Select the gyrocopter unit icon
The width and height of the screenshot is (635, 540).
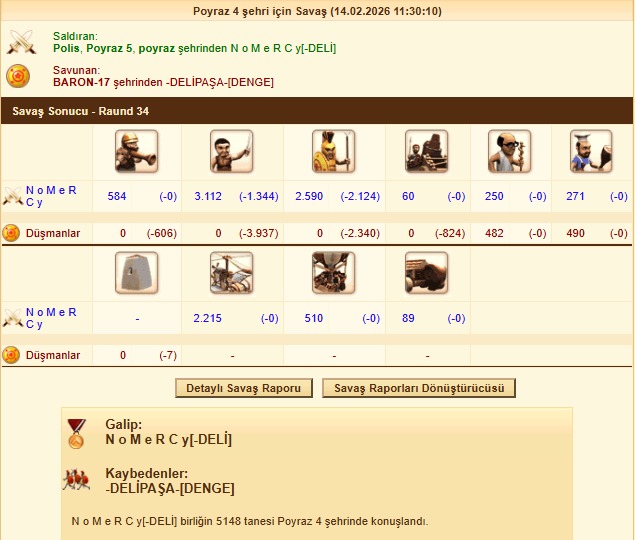coord(232,273)
